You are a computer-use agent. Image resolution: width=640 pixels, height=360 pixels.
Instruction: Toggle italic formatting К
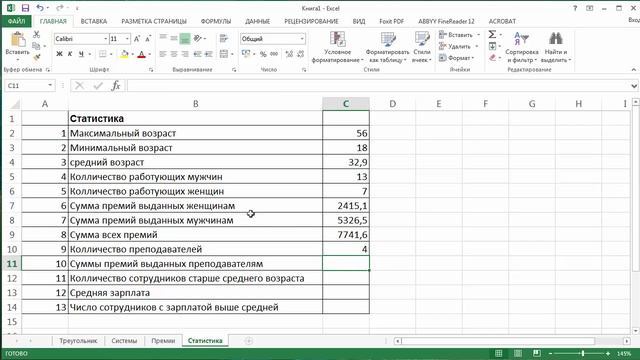click(x=70, y=54)
